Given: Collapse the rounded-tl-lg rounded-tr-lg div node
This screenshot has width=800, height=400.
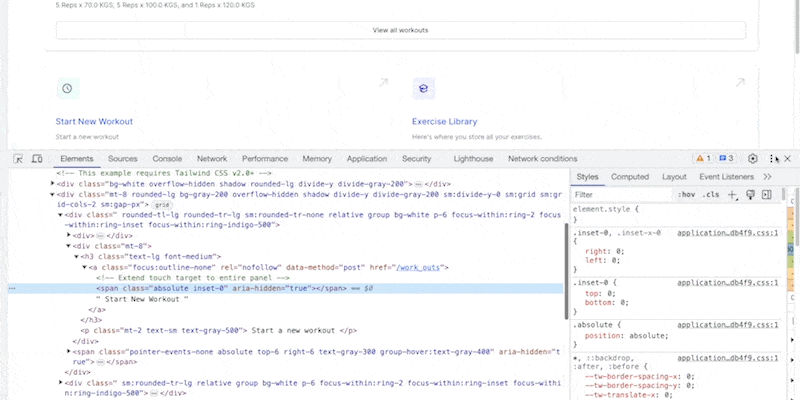Looking at the screenshot, I should point(60,215).
